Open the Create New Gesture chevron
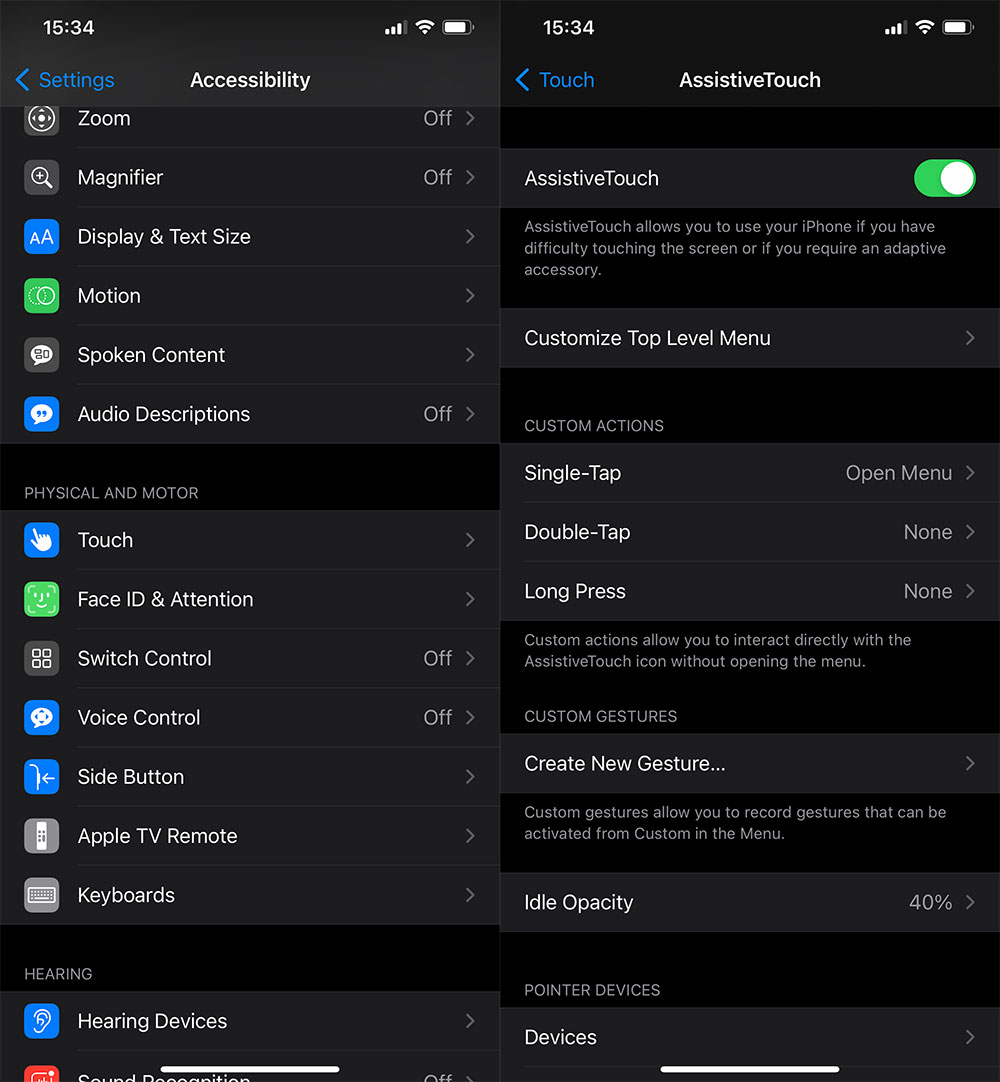 (970, 764)
